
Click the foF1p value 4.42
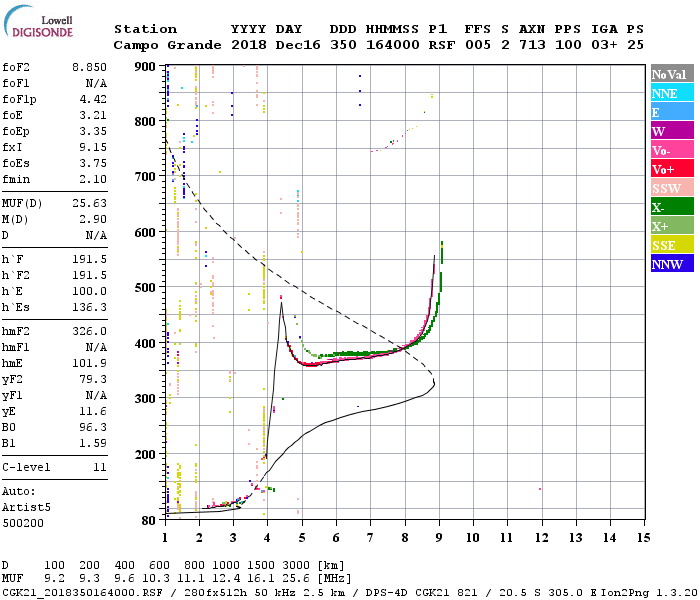(93, 100)
